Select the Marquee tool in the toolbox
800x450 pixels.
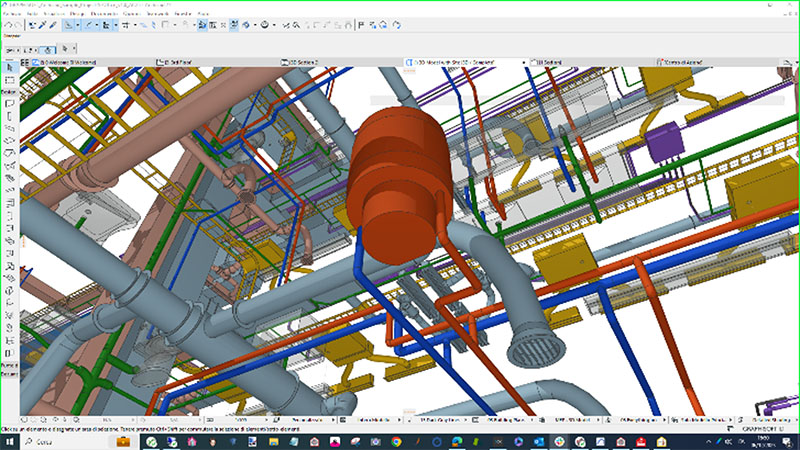pos(10,78)
